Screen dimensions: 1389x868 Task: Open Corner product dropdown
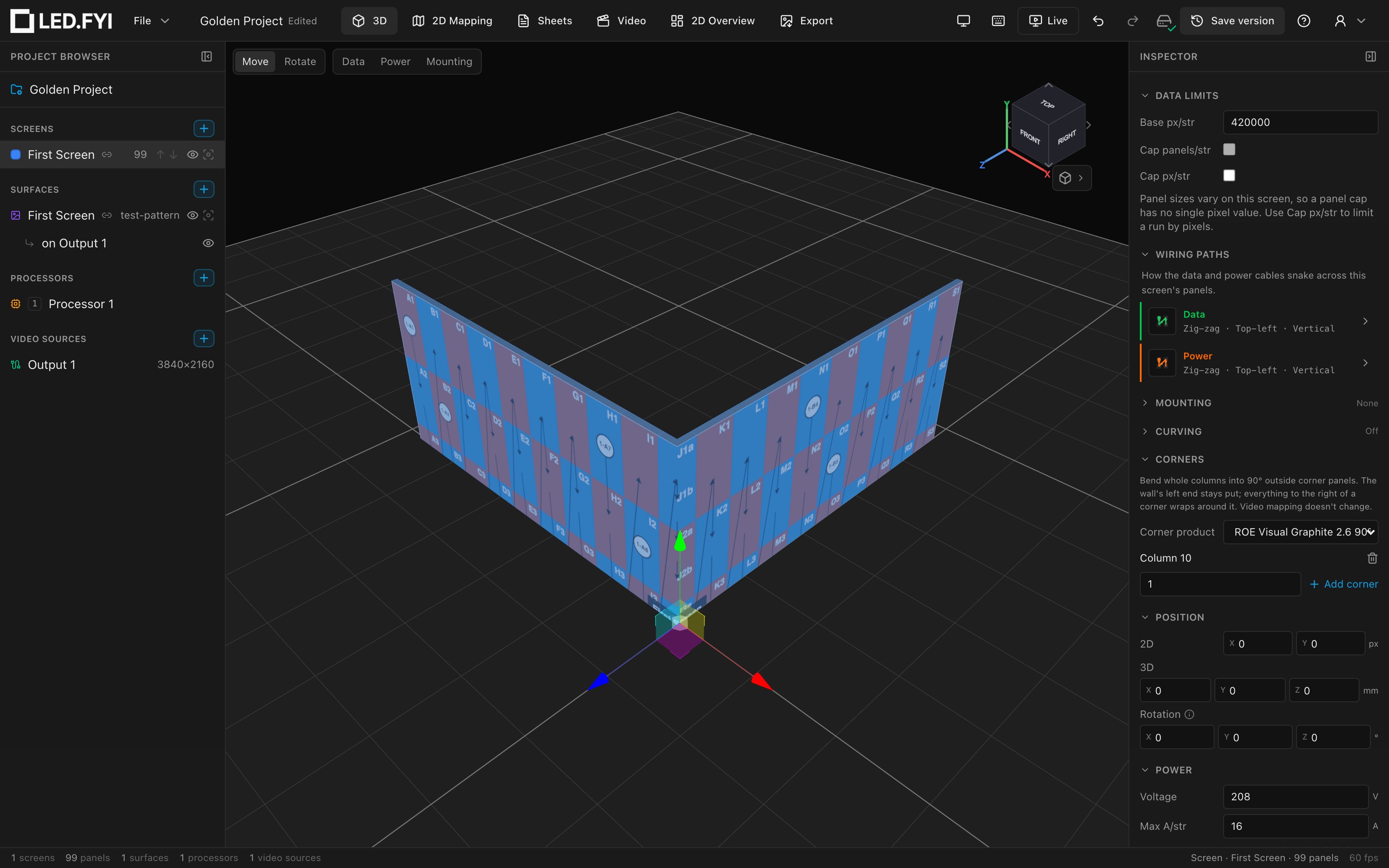(x=1300, y=532)
